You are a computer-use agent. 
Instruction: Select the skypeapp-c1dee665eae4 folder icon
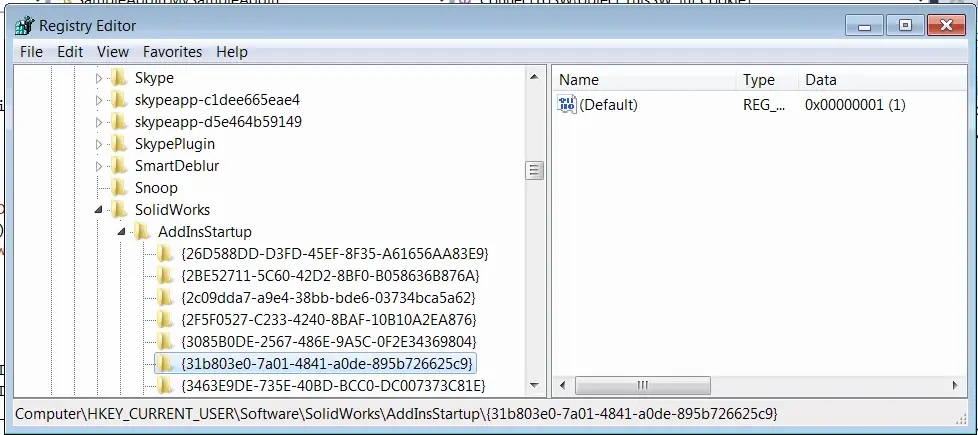[x=119, y=100]
